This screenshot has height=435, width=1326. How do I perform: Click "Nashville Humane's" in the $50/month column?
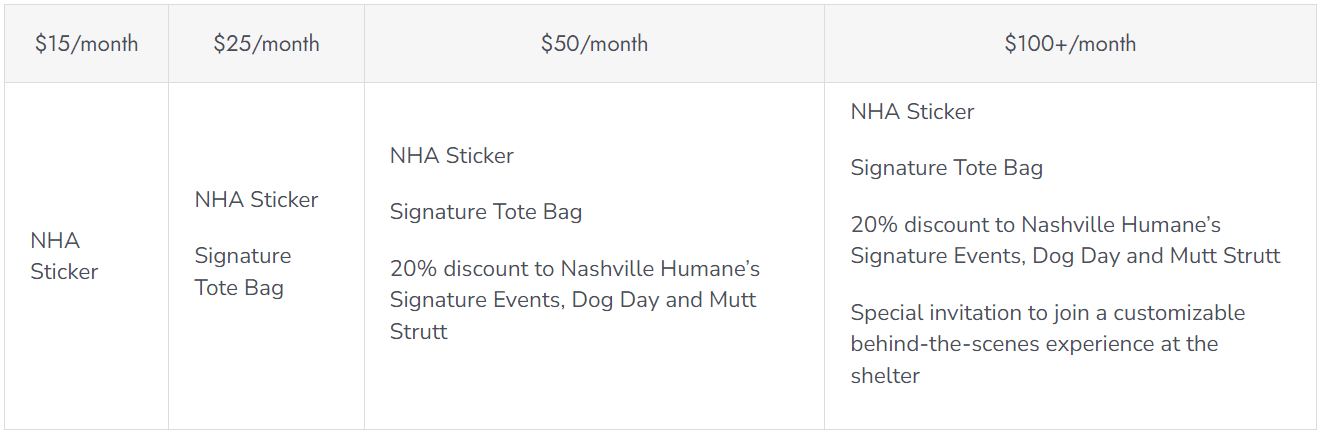tap(660, 269)
